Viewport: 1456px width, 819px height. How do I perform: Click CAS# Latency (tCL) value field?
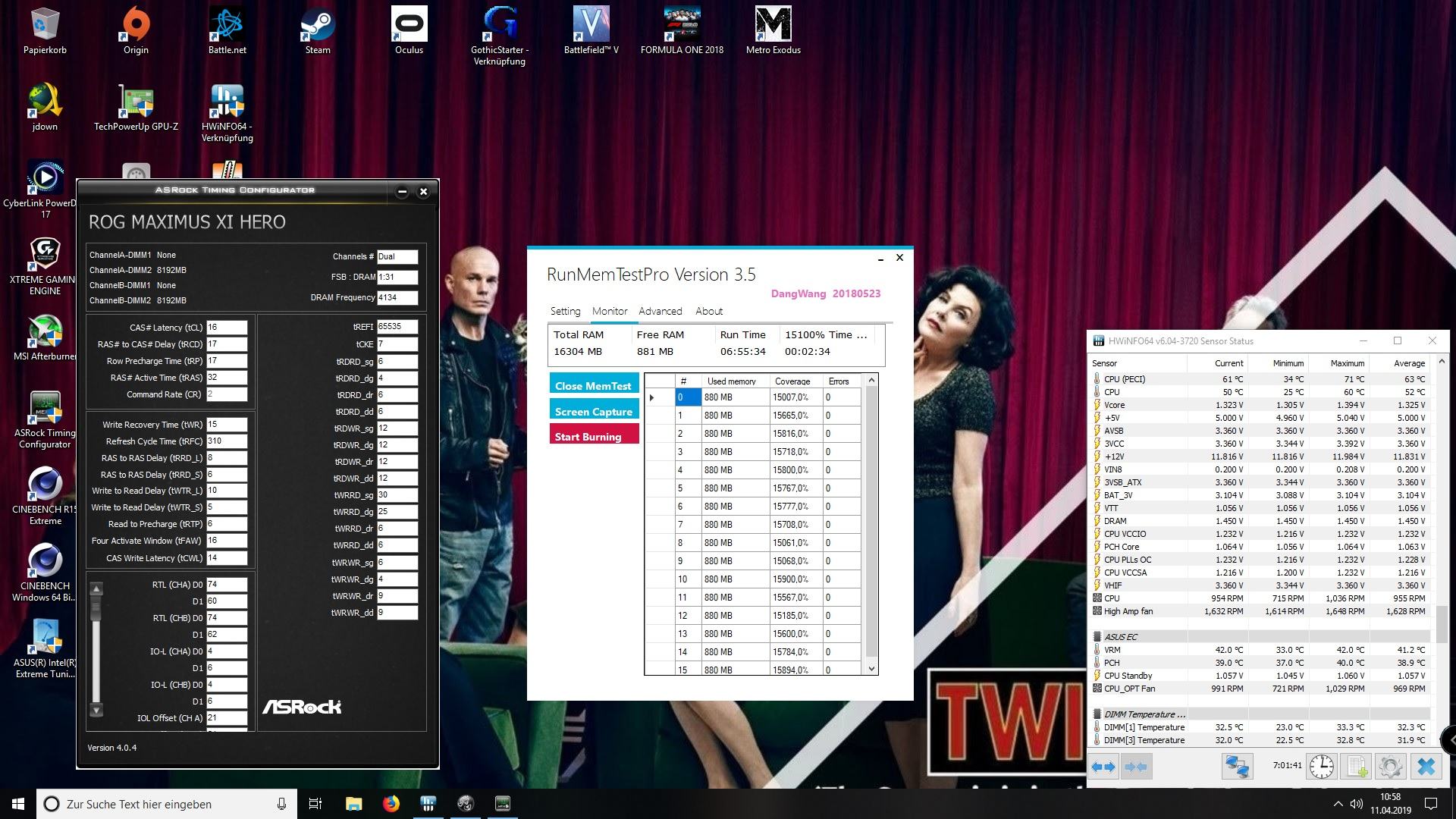pos(227,328)
